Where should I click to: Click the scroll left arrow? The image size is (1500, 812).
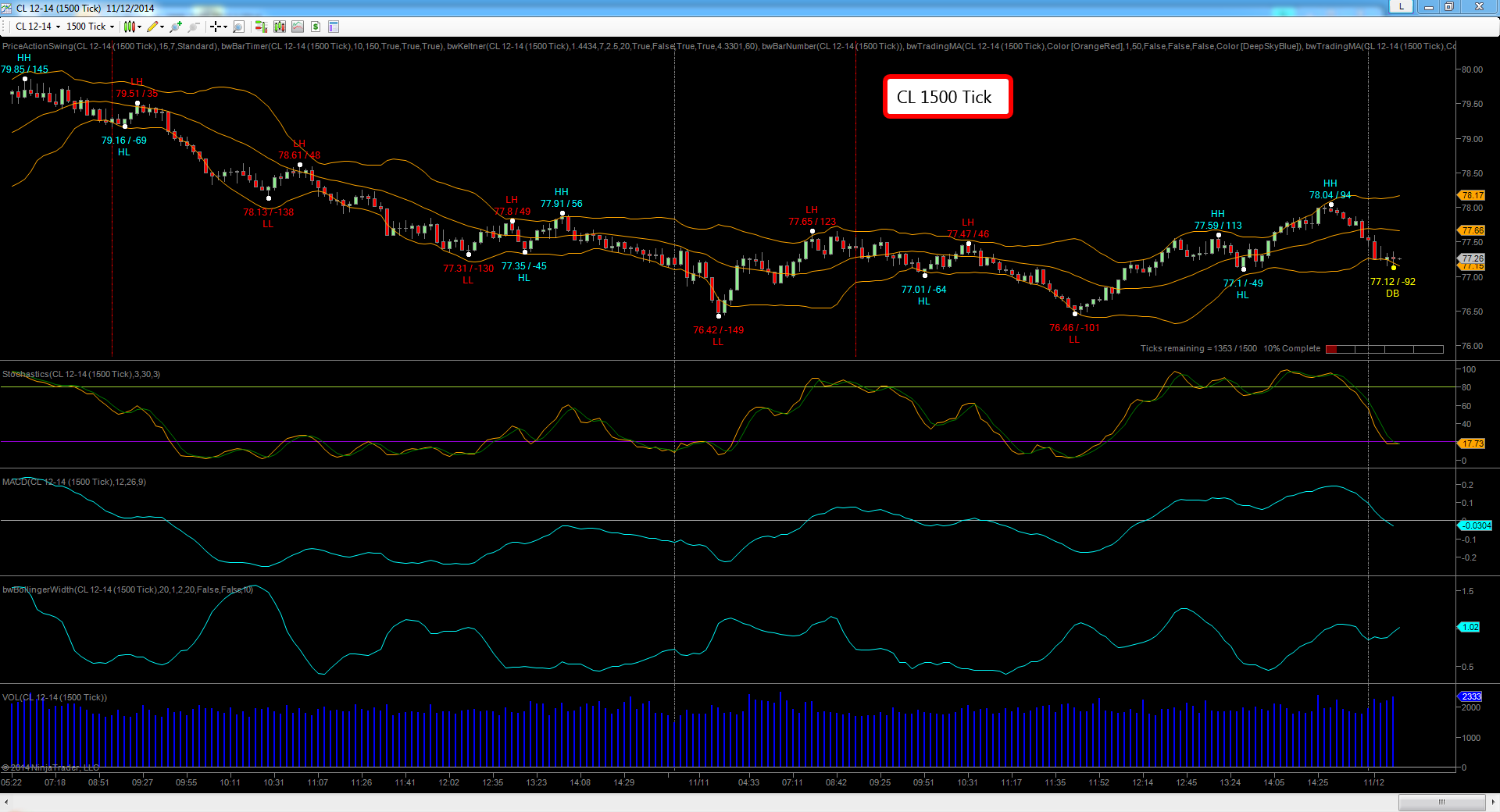(x=6, y=802)
